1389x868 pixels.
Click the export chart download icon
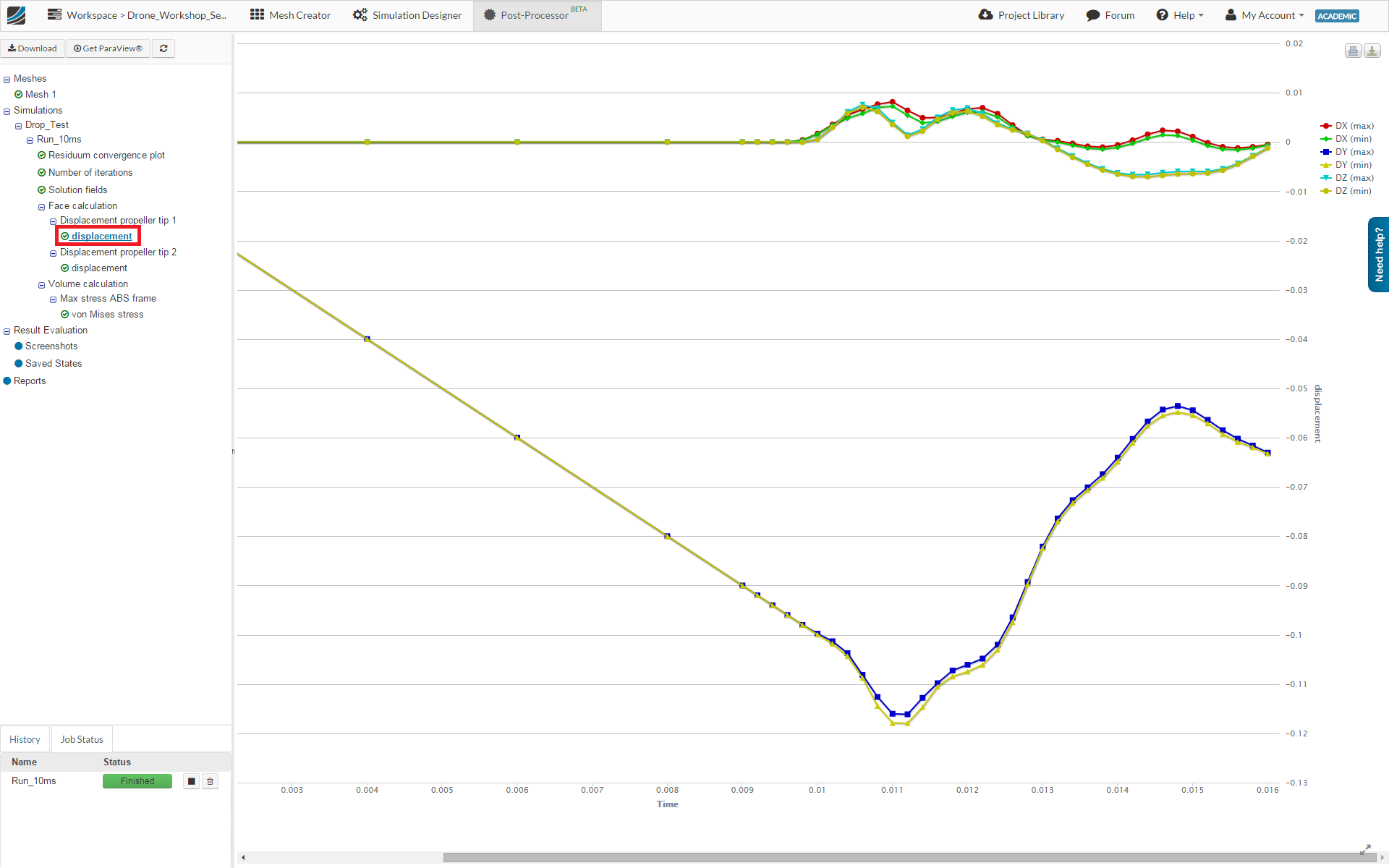pyautogui.click(x=1372, y=51)
